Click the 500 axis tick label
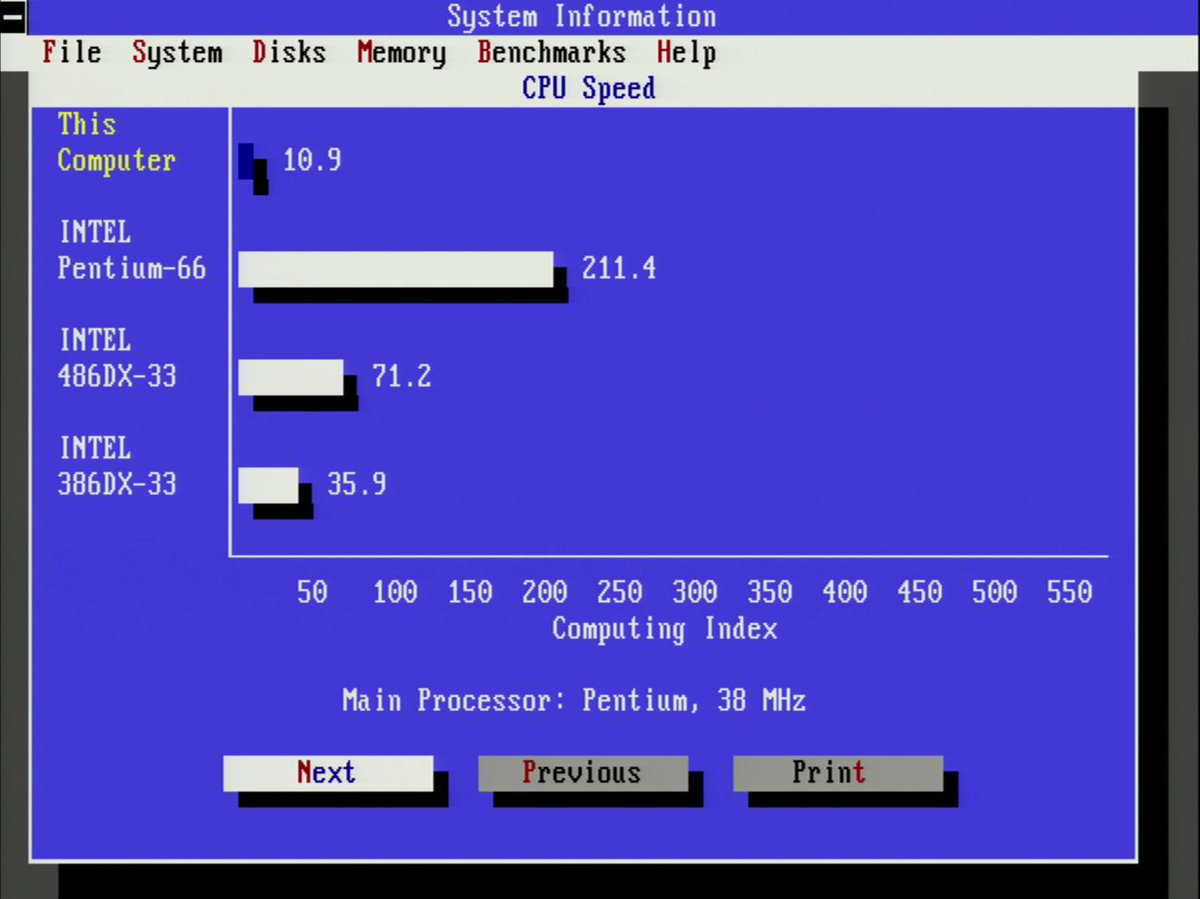The height and width of the screenshot is (899, 1200). (x=995, y=592)
